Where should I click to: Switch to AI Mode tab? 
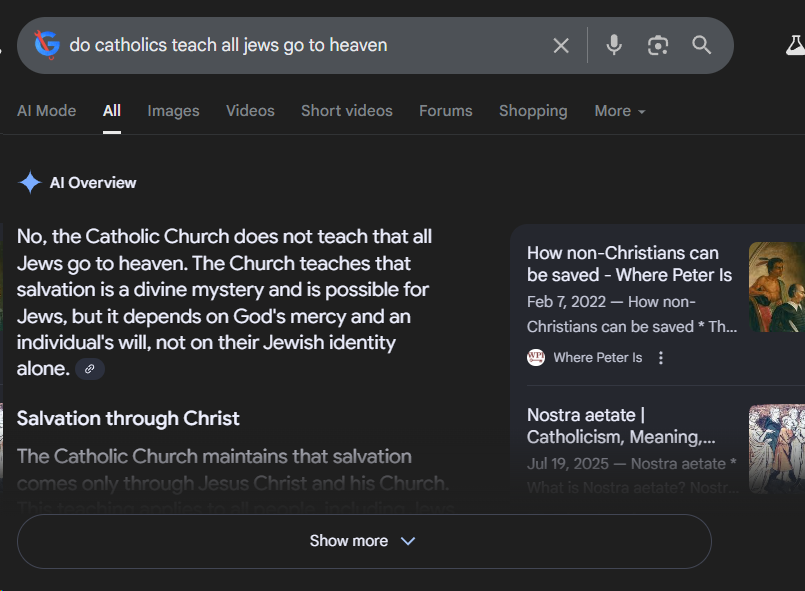coord(47,111)
